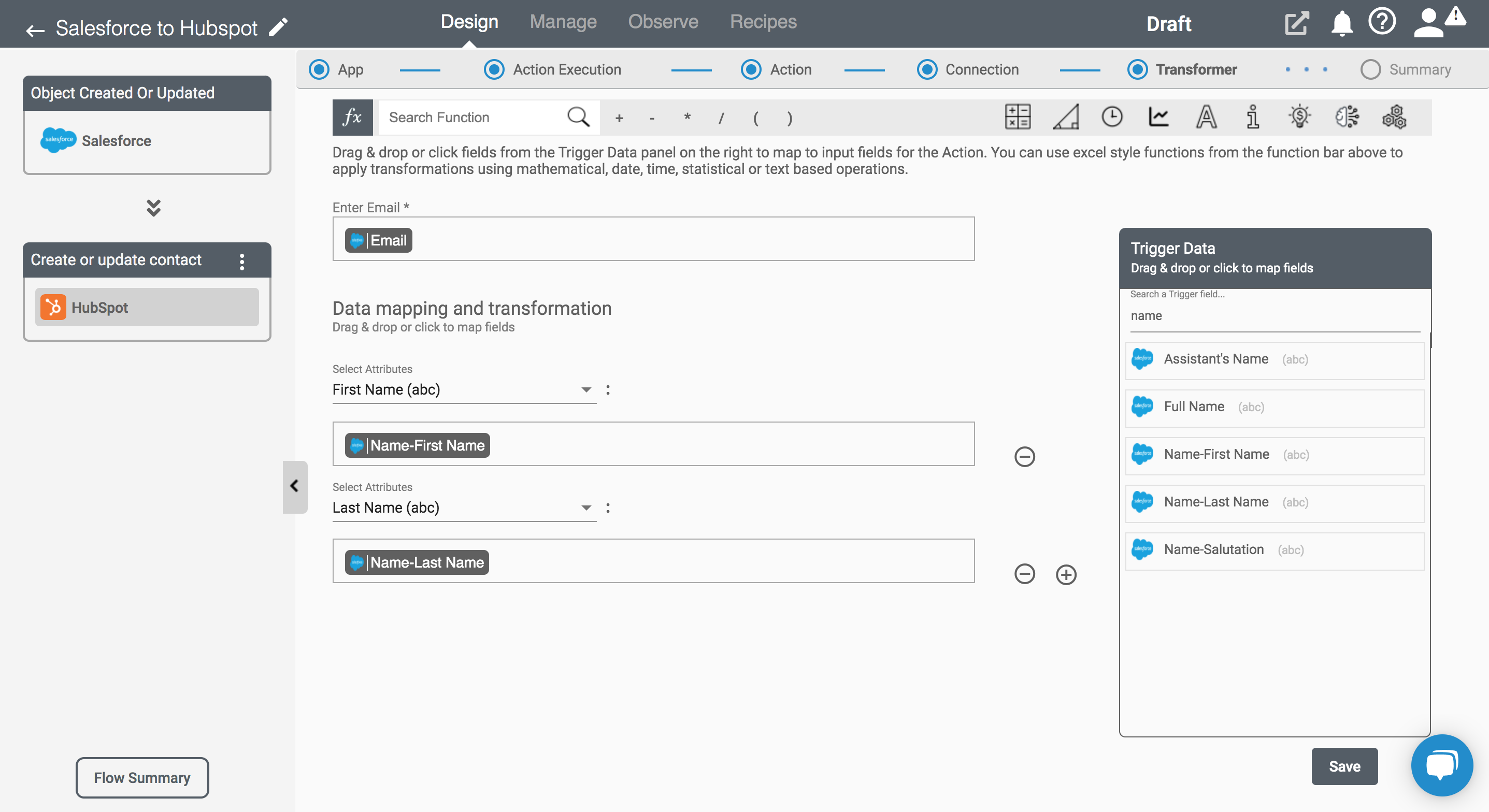This screenshot has height=812, width=1489.
Task: Click the search magnifier in function bar
Action: tap(578, 117)
